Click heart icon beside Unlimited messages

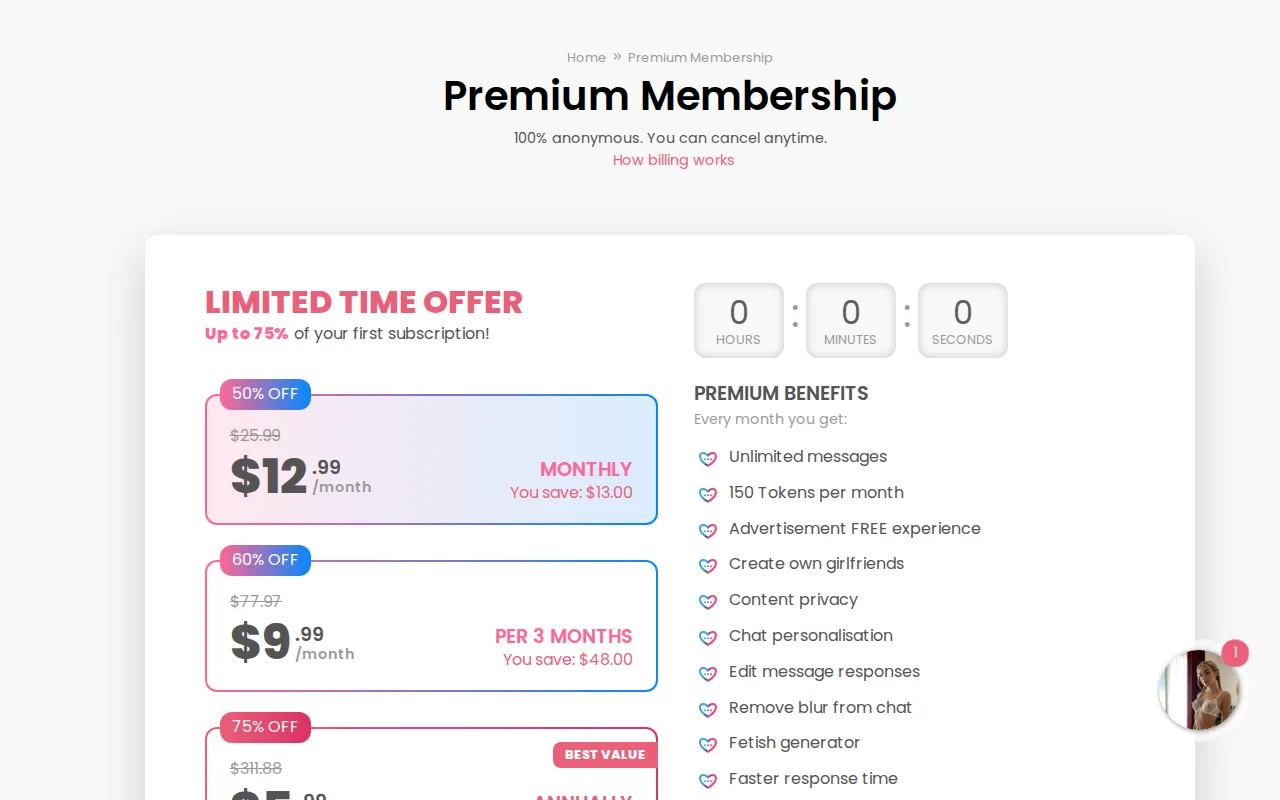[x=708, y=459]
